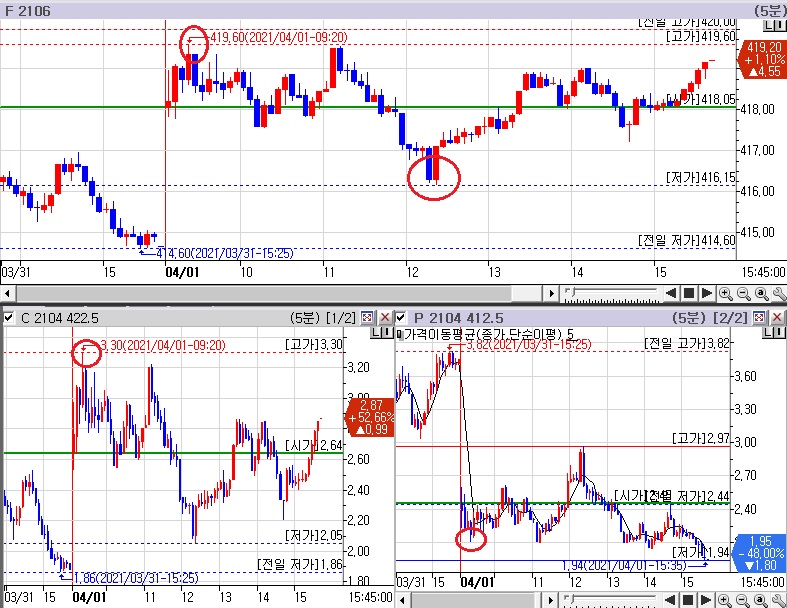Open wrench settings for P 2104 chart
Image resolution: width=787 pixels, height=608 pixels.
779,600
